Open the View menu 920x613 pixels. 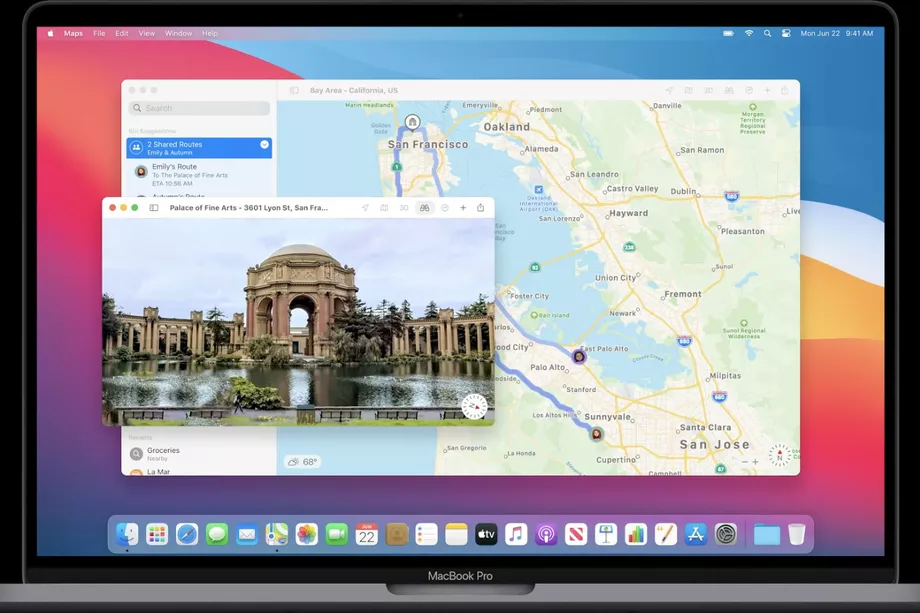pos(147,33)
